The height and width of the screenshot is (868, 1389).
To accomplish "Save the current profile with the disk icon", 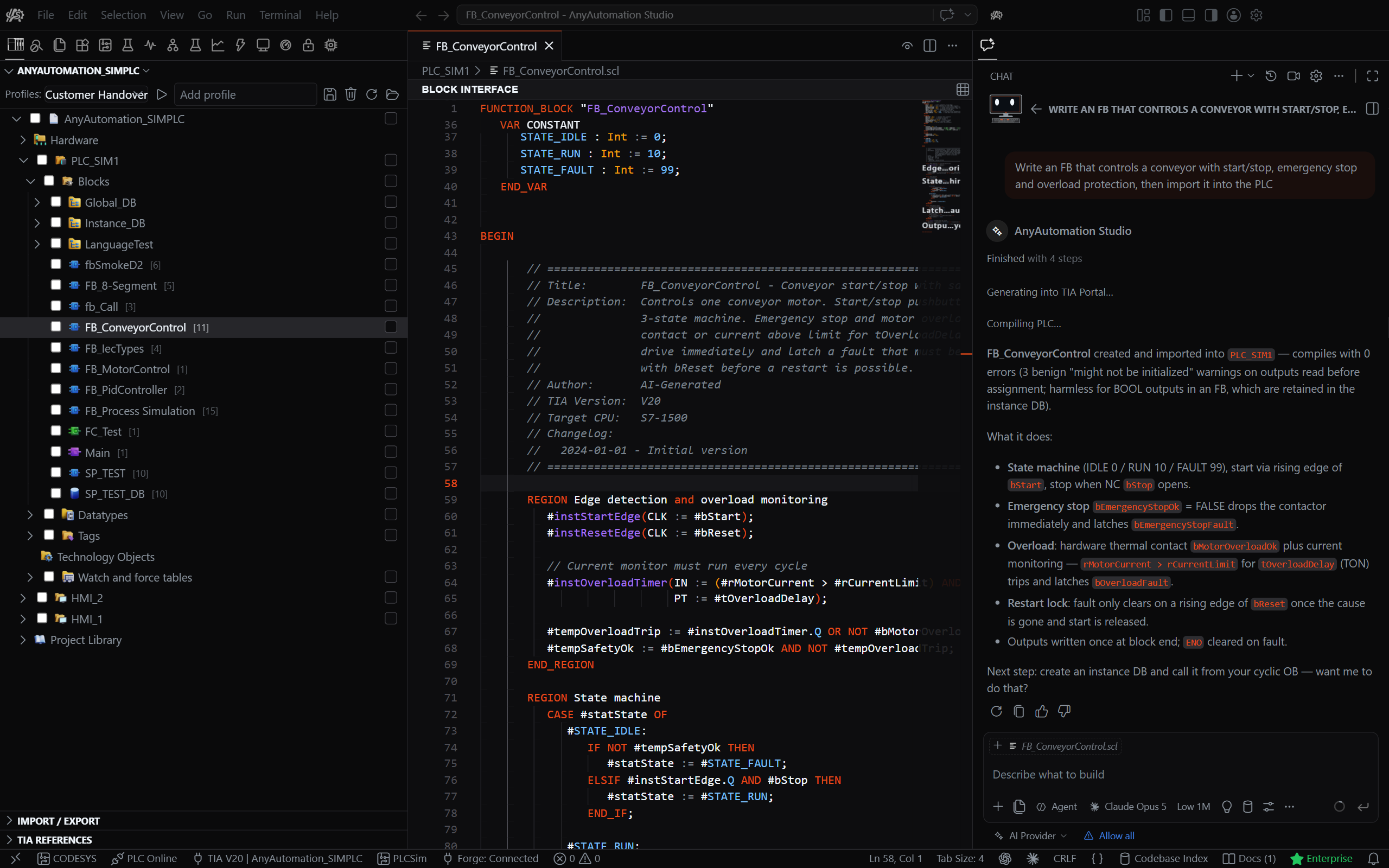I will point(329,94).
